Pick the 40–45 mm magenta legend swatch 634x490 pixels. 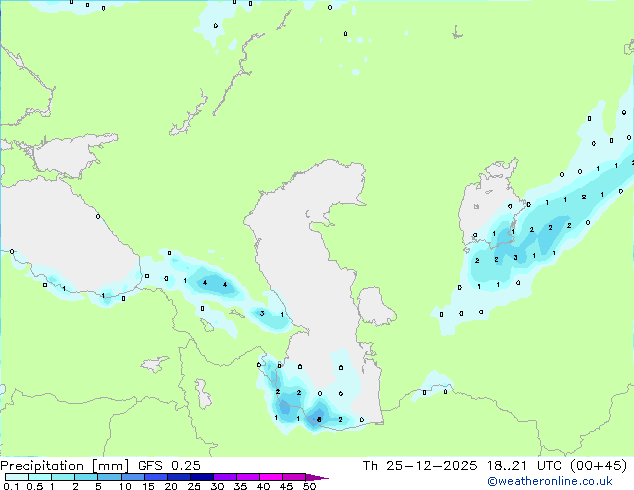(271, 477)
